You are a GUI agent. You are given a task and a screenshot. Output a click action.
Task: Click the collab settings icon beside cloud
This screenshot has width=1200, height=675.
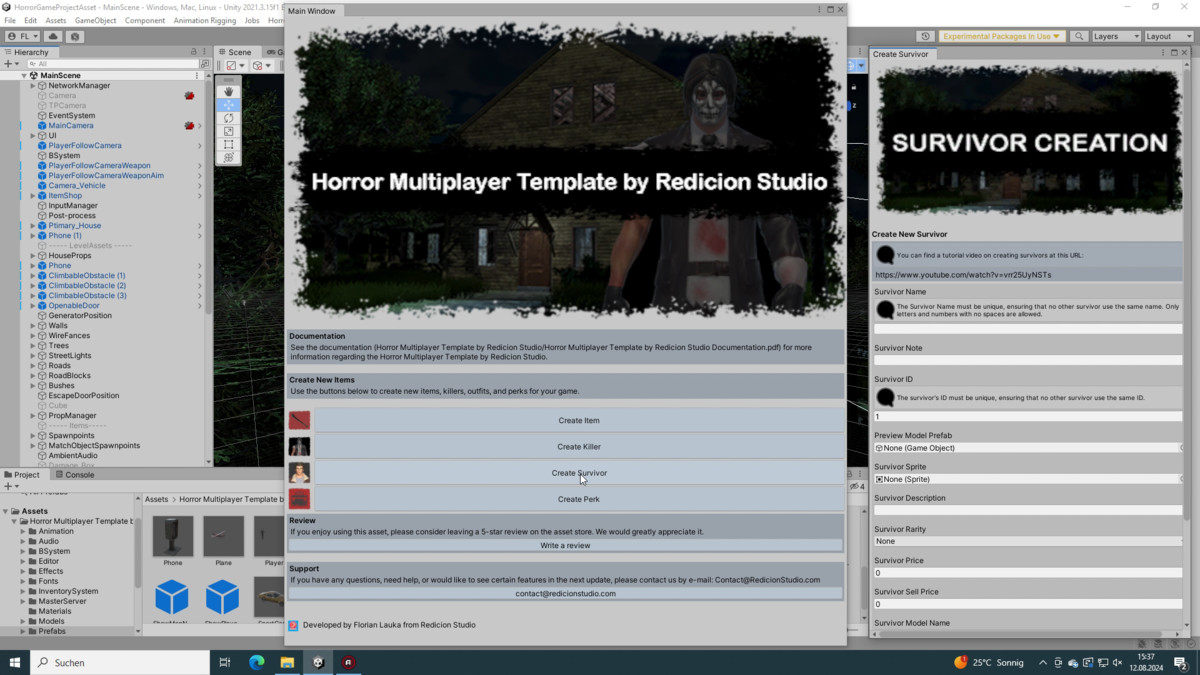click(x=75, y=37)
